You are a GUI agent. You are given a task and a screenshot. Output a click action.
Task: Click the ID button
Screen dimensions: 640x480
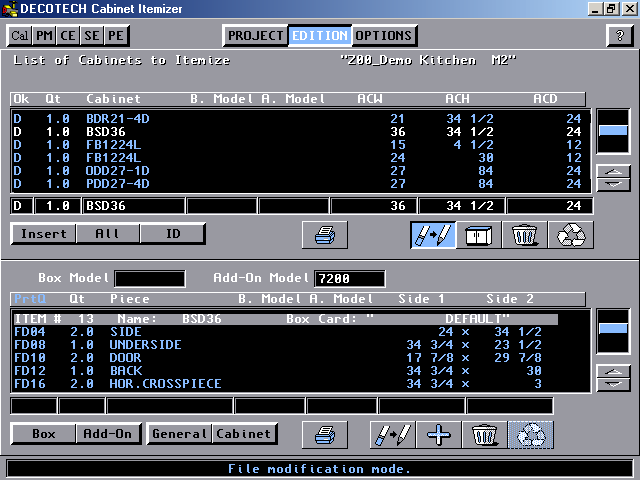click(173, 233)
